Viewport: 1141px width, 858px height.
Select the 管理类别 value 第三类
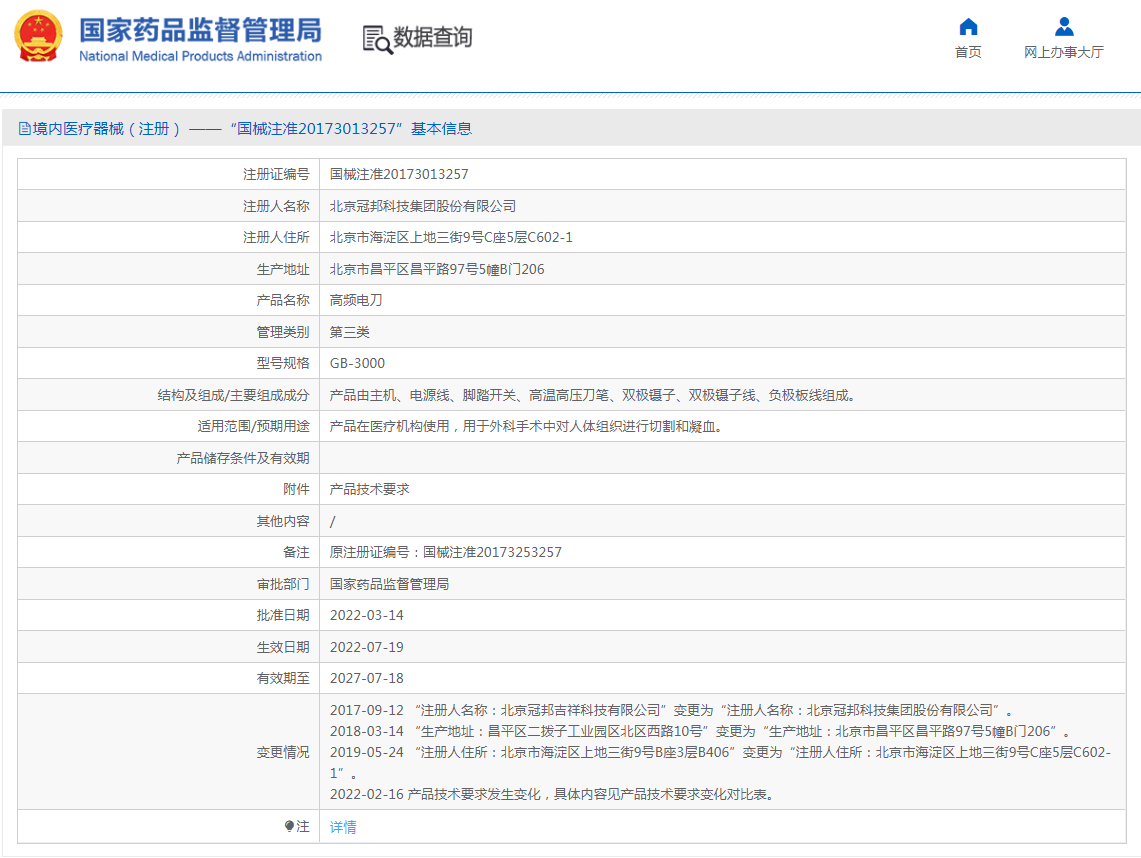[348, 331]
